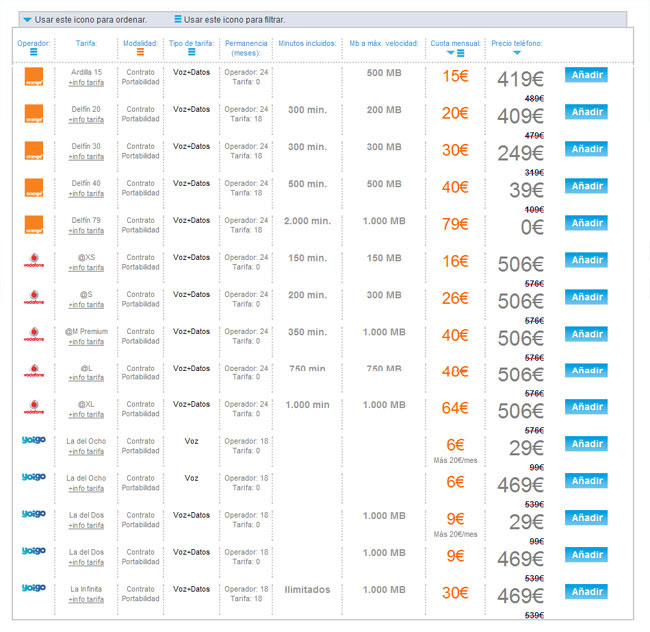This screenshot has width=650, height=632.
Task: Open +info tarifa for Delfín 79
Action: point(86,230)
